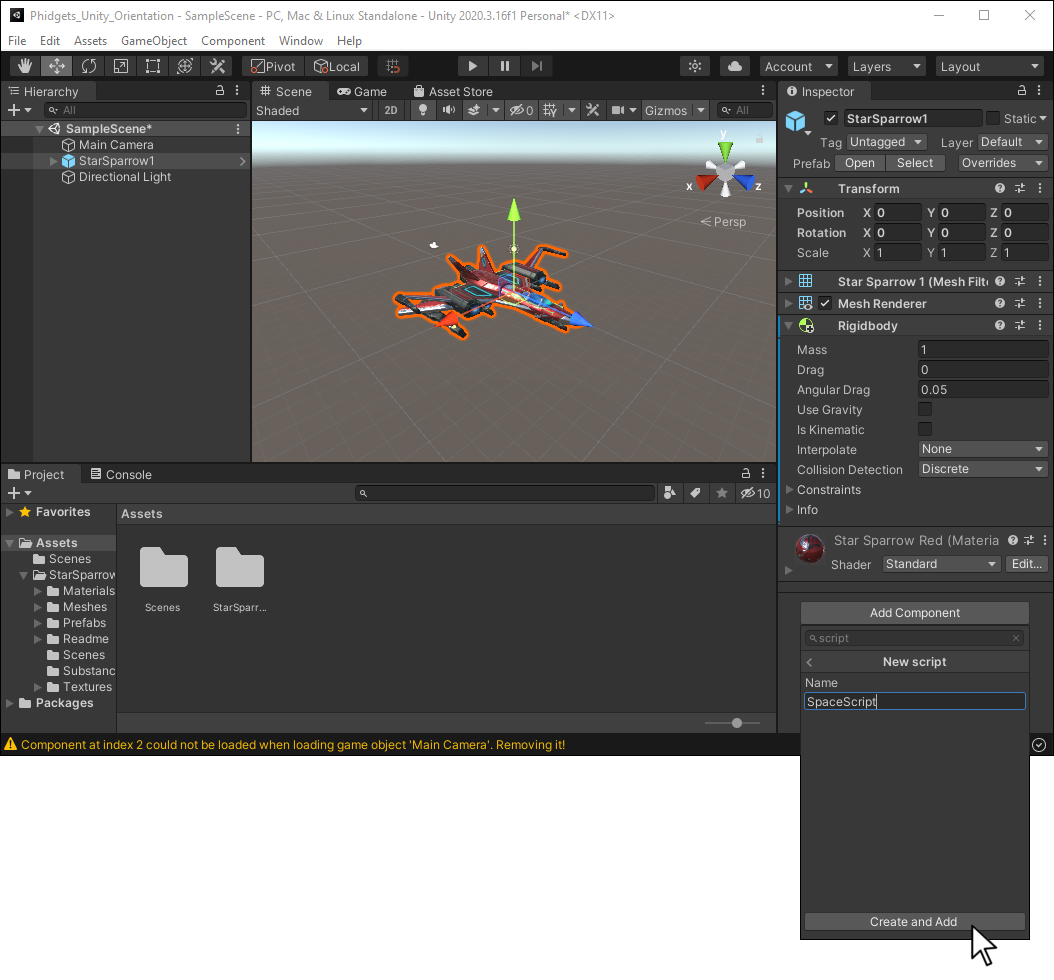Toggle scene lighting bulb icon

pos(423,110)
